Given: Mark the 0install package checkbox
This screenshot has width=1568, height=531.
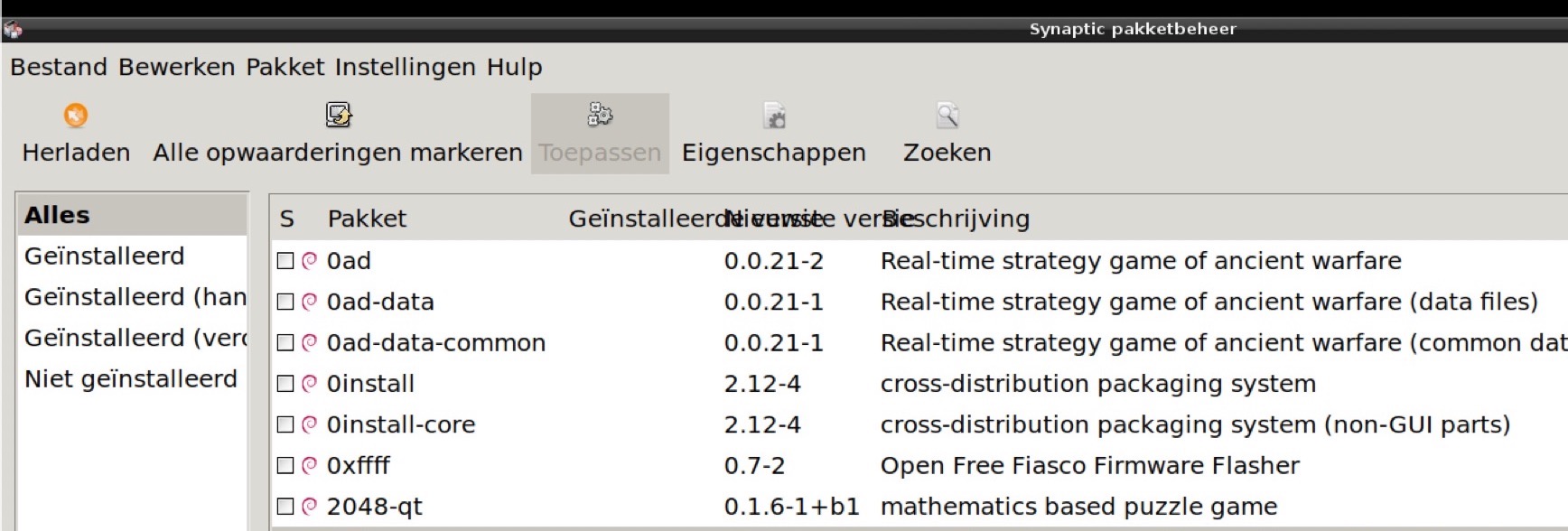Looking at the screenshot, I should [285, 383].
